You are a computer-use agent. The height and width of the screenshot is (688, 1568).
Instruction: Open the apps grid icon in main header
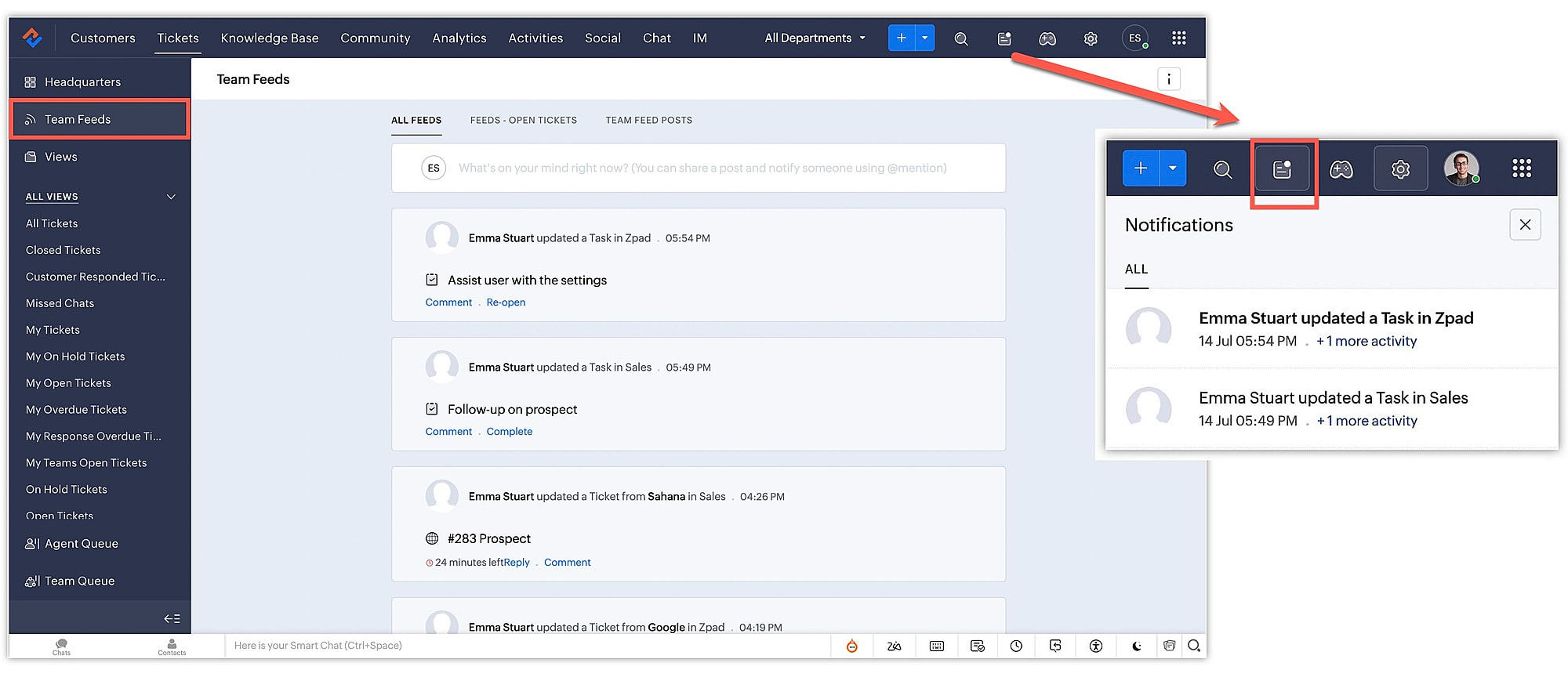(x=1178, y=38)
